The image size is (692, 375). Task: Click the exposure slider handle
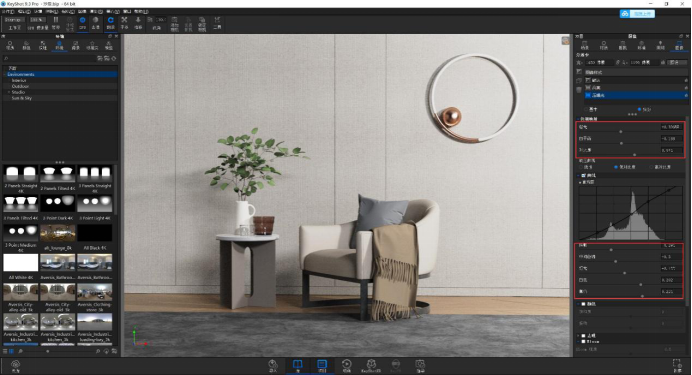point(621,131)
